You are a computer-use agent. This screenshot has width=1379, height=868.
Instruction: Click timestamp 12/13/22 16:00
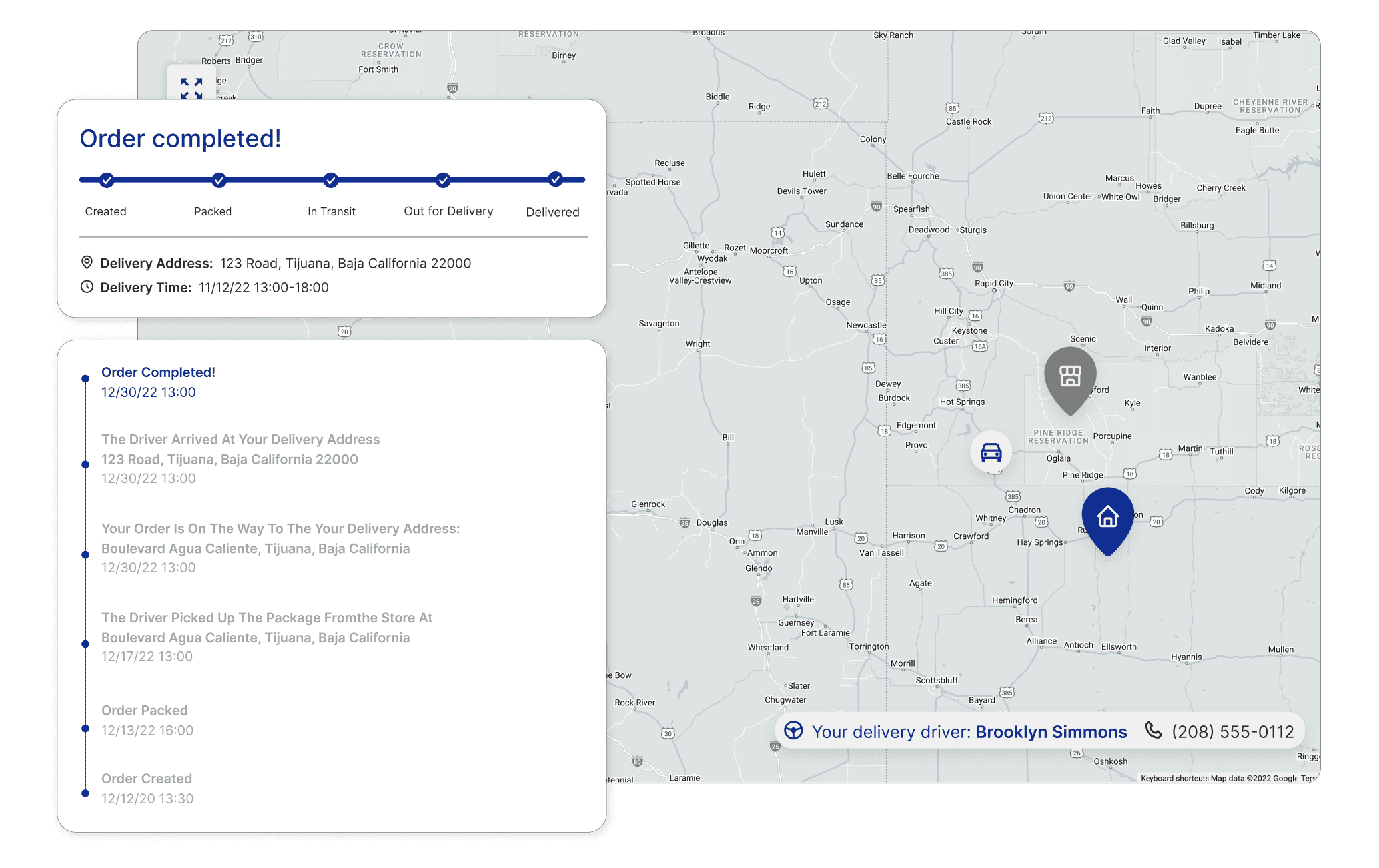click(x=147, y=731)
